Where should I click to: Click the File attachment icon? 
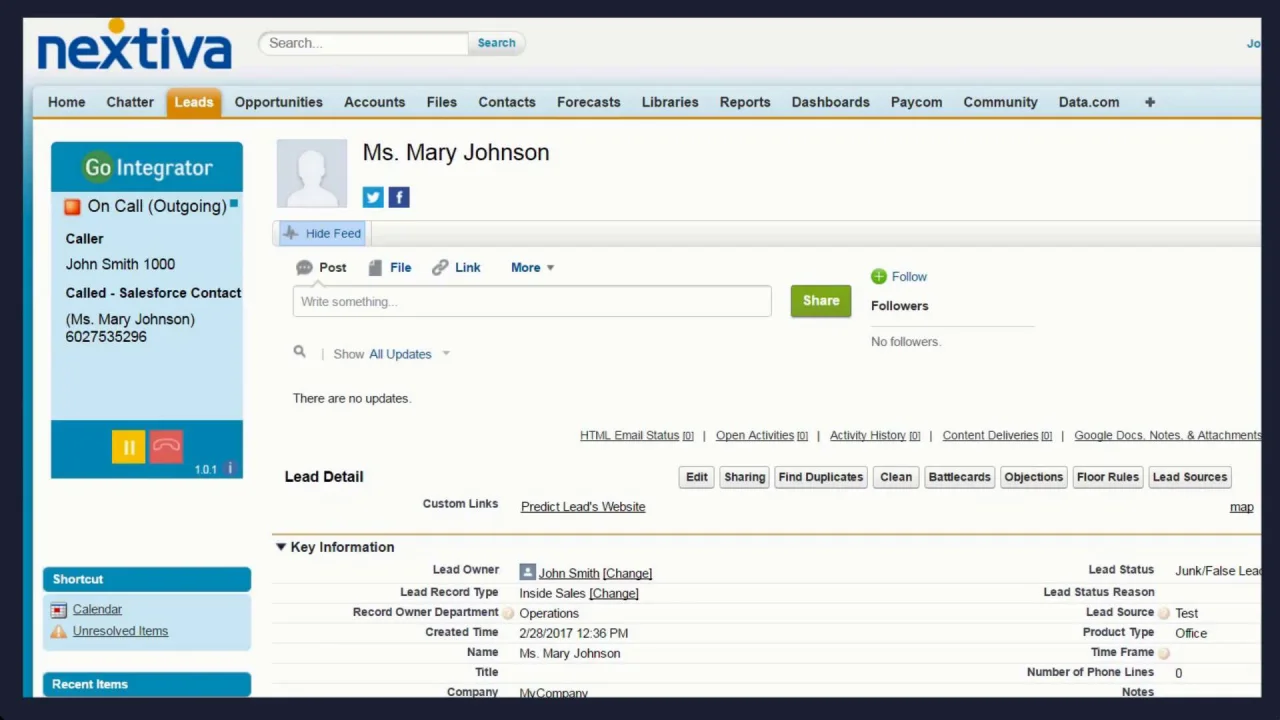[375, 268]
